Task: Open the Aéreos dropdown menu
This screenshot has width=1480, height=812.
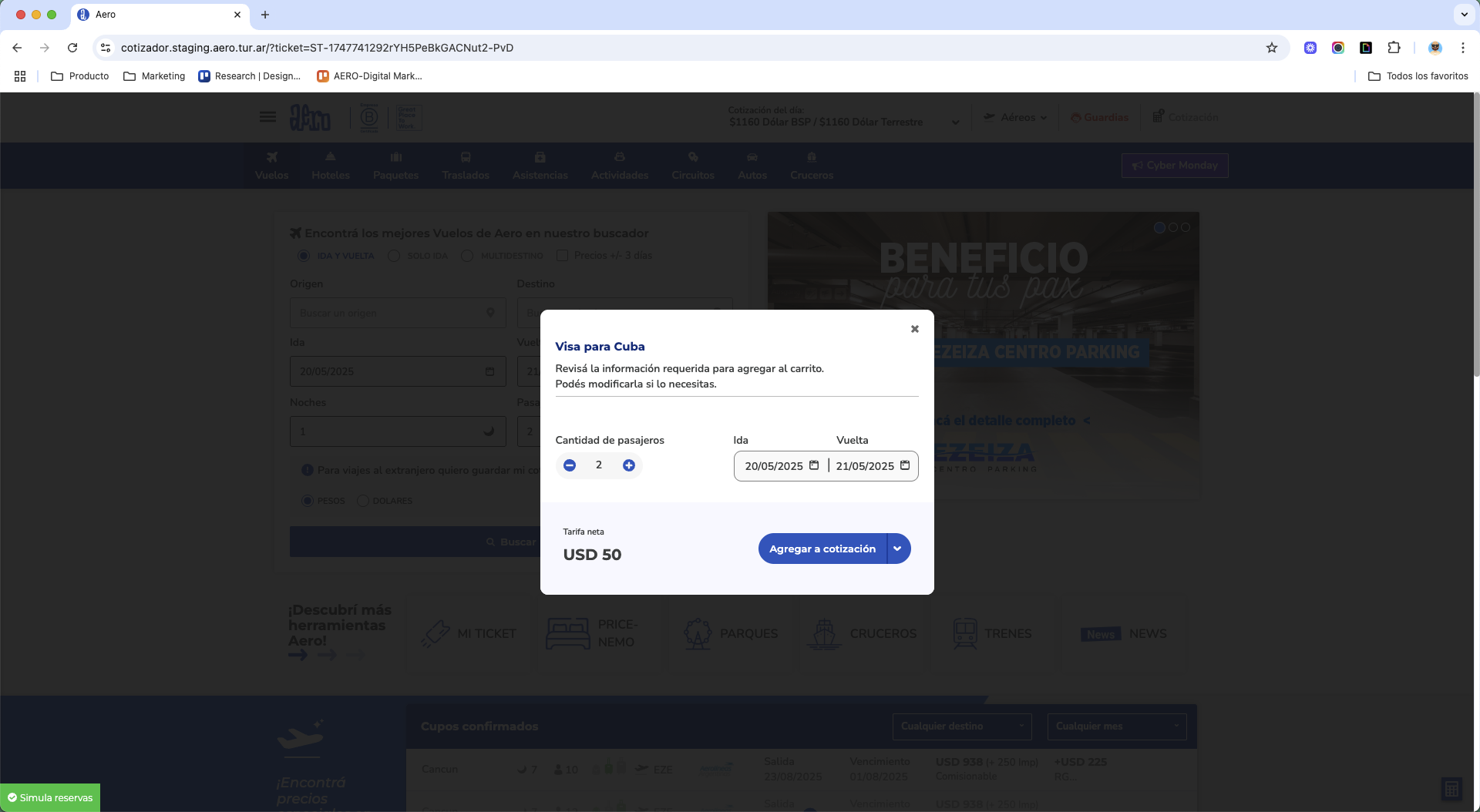Action: 1015,117
